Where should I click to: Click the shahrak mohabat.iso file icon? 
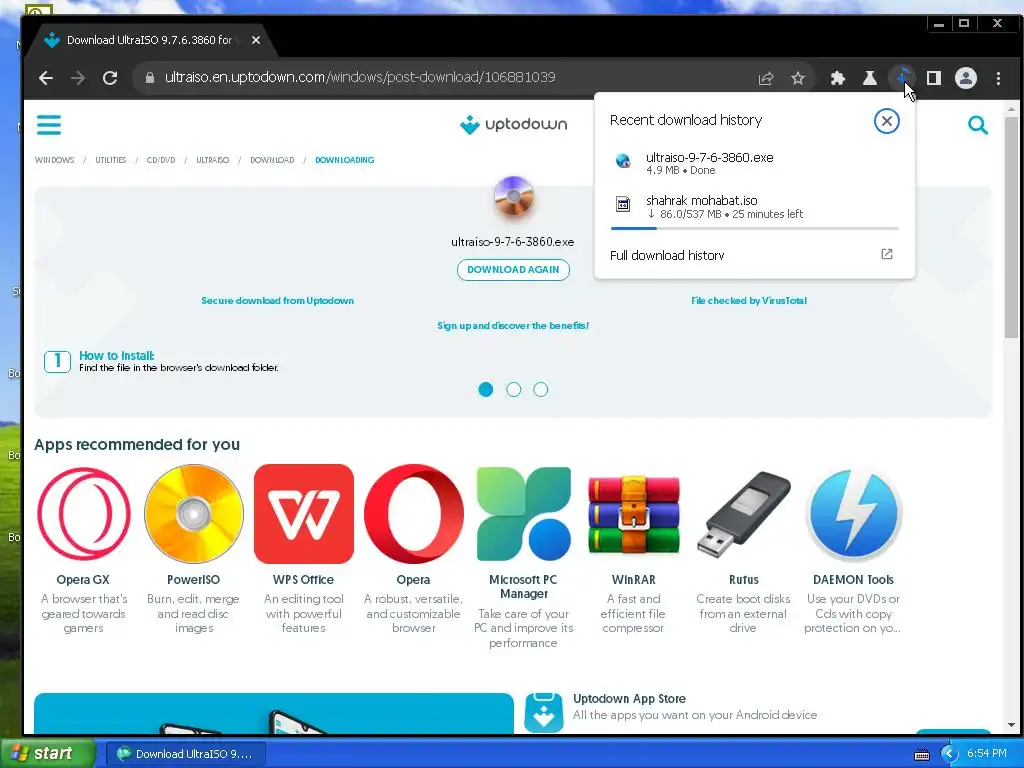tap(623, 204)
